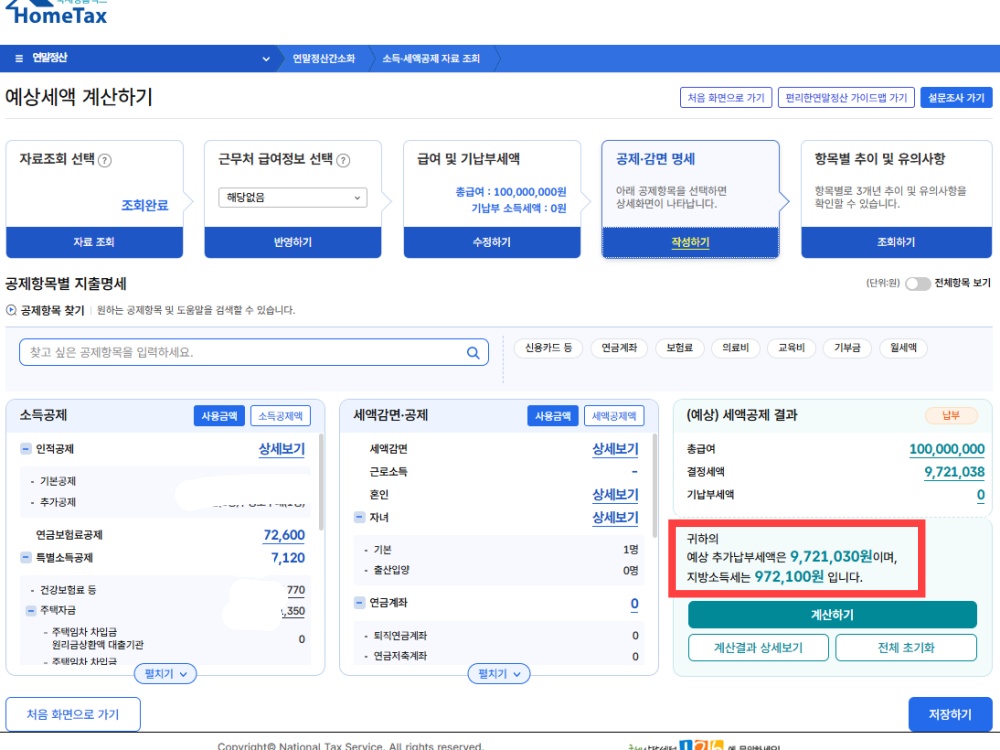Screen dimensions: 1000x750
Task: Click the 수정하기 button
Action: [492, 242]
